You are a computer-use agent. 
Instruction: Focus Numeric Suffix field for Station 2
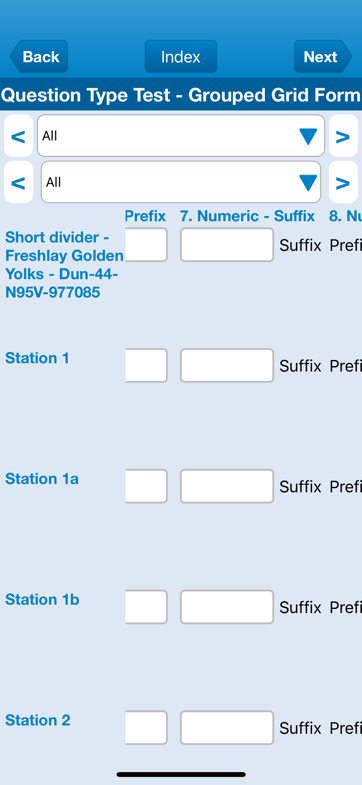pos(227,727)
